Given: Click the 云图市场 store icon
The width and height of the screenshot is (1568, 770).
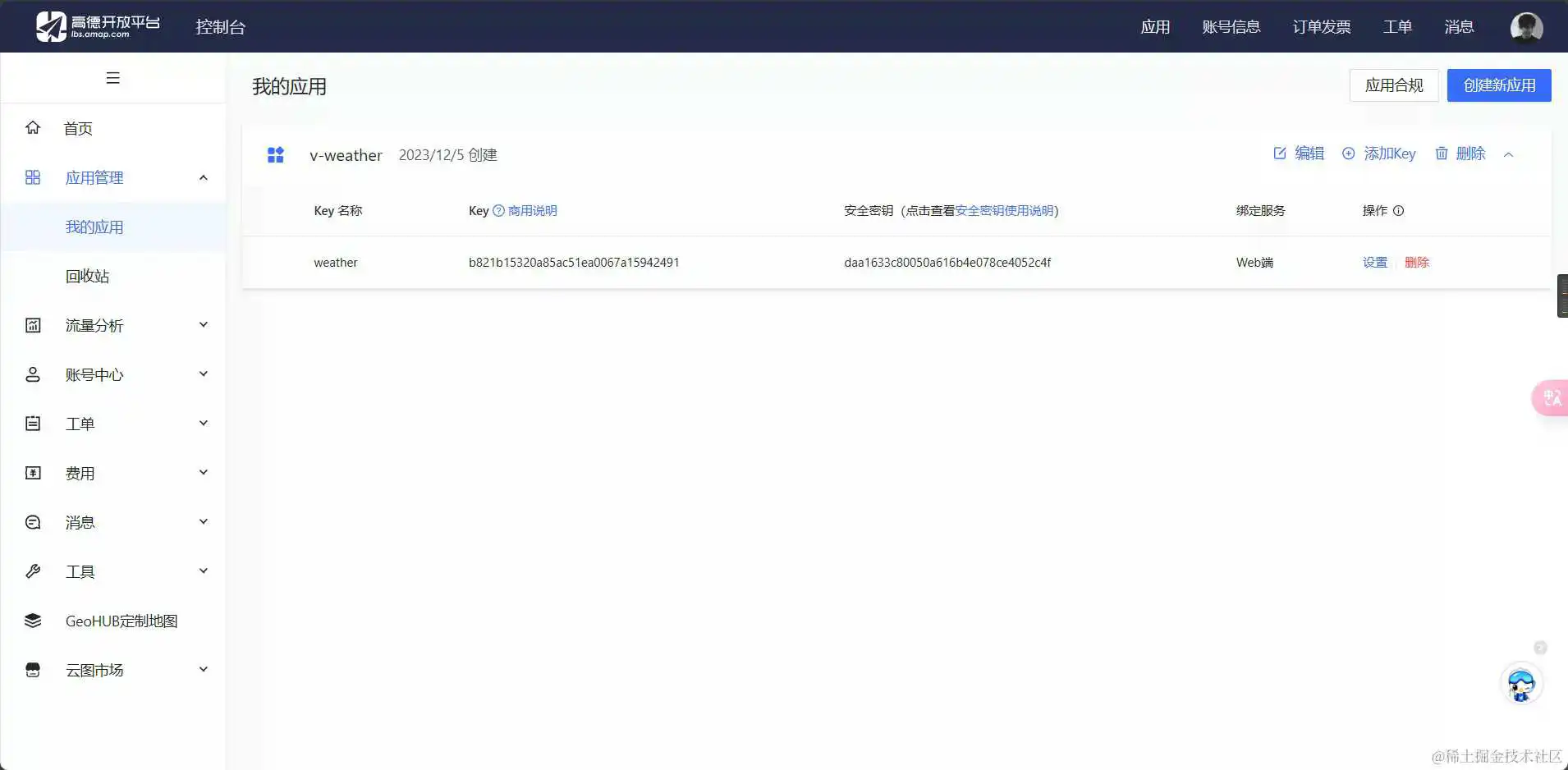Looking at the screenshot, I should 33,670.
